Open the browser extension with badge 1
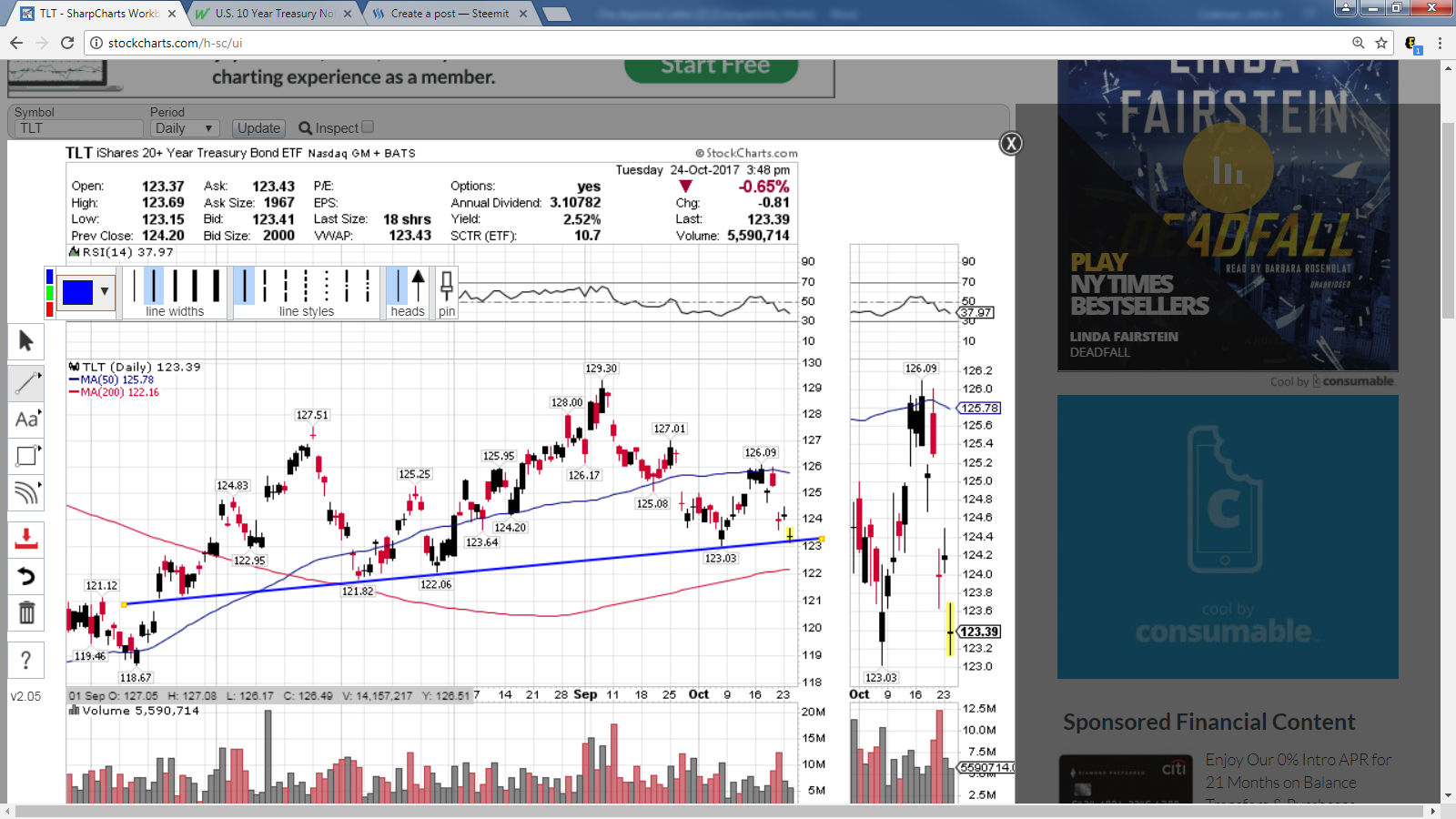 (1412, 44)
